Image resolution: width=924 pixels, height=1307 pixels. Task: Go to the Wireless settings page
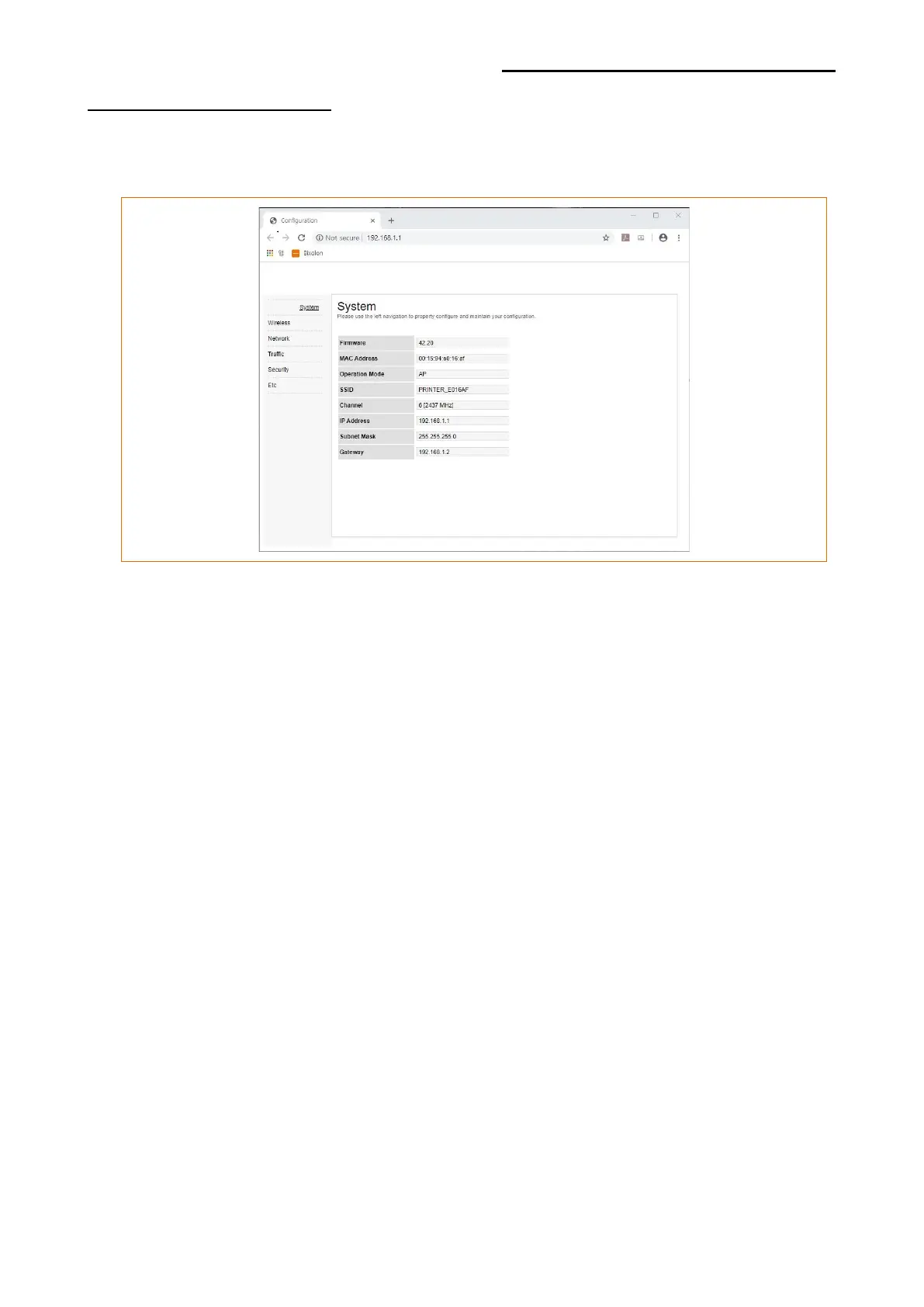click(279, 323)
